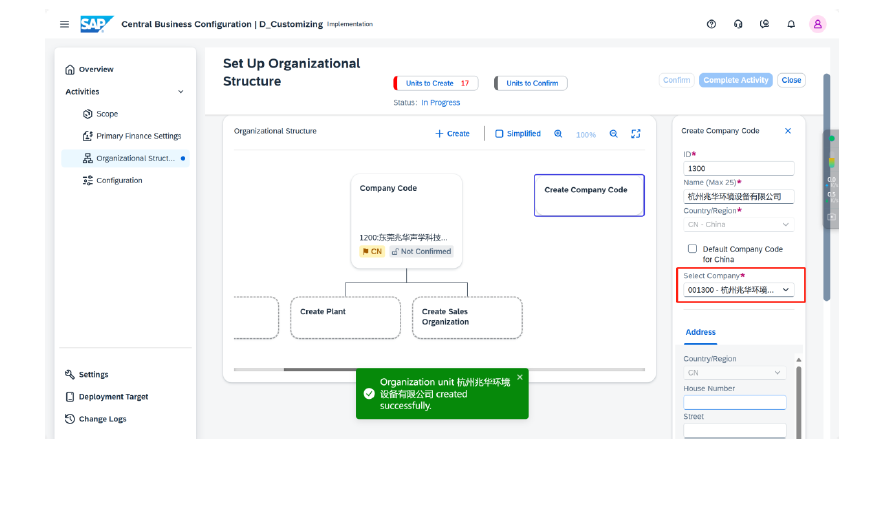Zoom in on the organizational structure
The width and height of the screenshot is (885, 521).
tap(558, 134)
